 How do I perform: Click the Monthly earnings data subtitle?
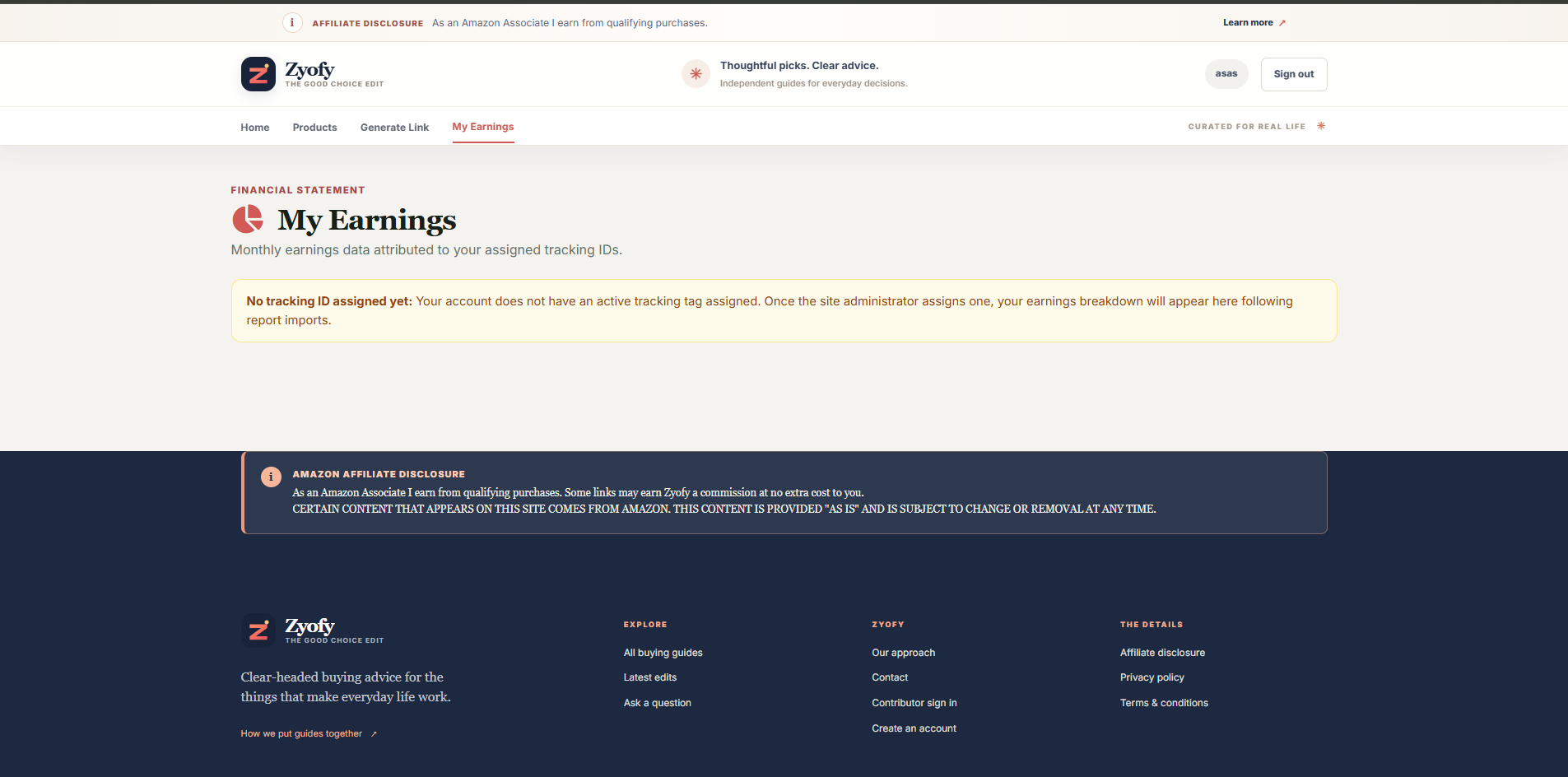pyautogui.click(x=426, y=250)
